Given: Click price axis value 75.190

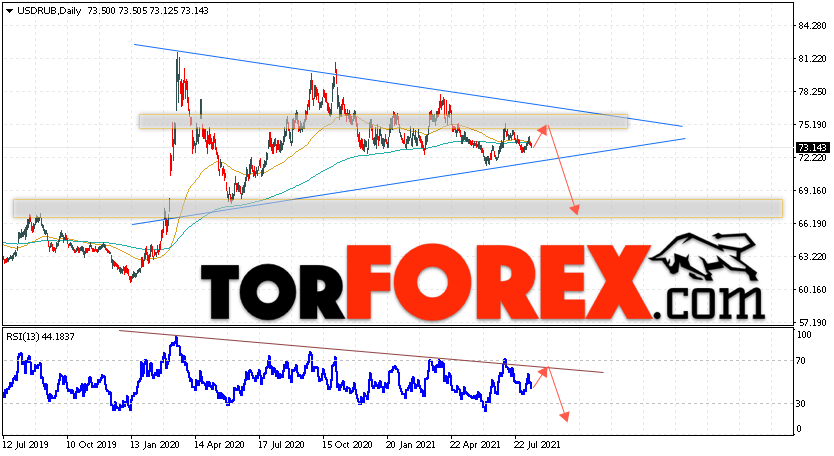Looking at the screenshot, I should point(812,125).
